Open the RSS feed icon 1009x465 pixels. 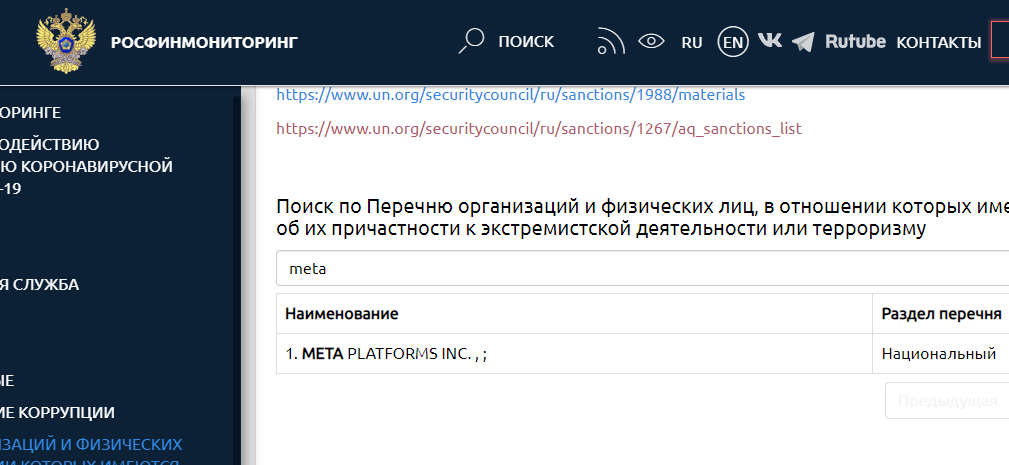[610, 41]
